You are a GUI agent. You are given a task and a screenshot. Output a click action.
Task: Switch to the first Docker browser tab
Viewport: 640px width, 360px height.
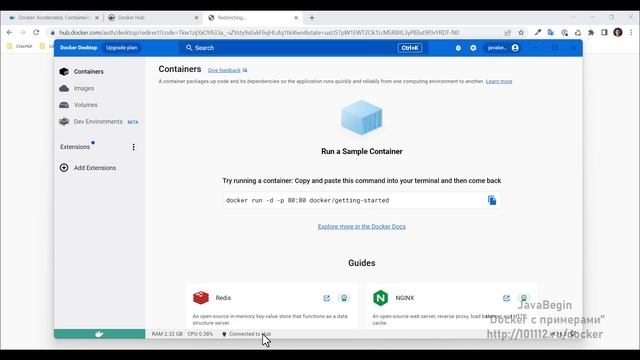coord(54,18)
